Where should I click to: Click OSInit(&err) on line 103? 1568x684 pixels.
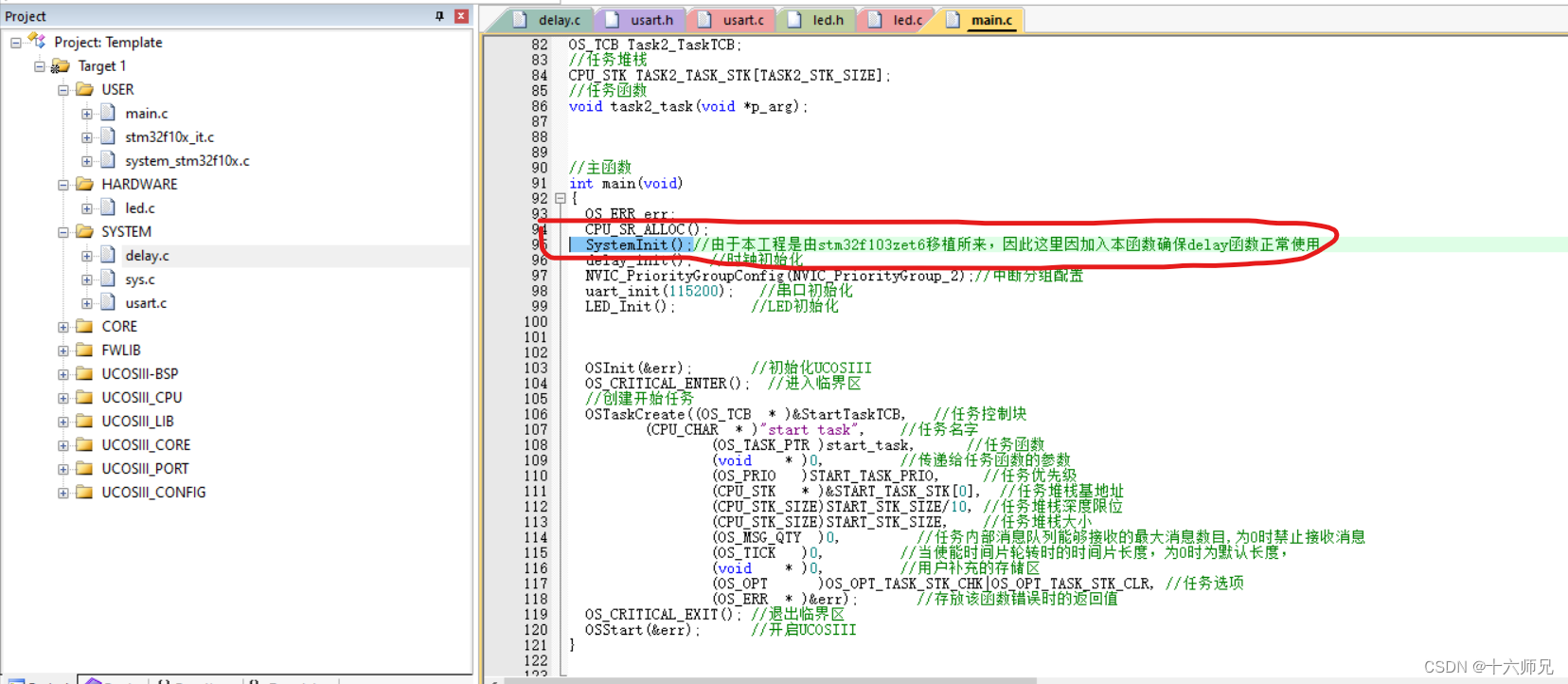(x=638, y=368)
